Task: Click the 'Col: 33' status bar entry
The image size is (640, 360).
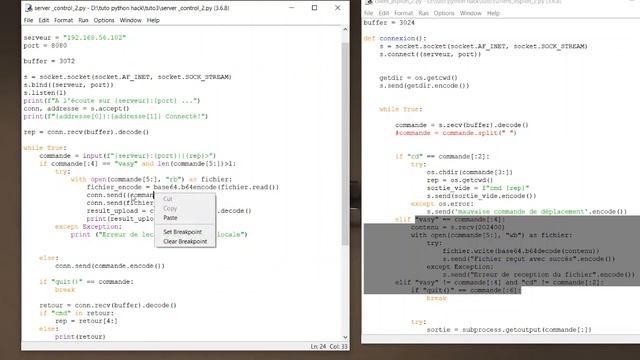Action: pos(338,347)
